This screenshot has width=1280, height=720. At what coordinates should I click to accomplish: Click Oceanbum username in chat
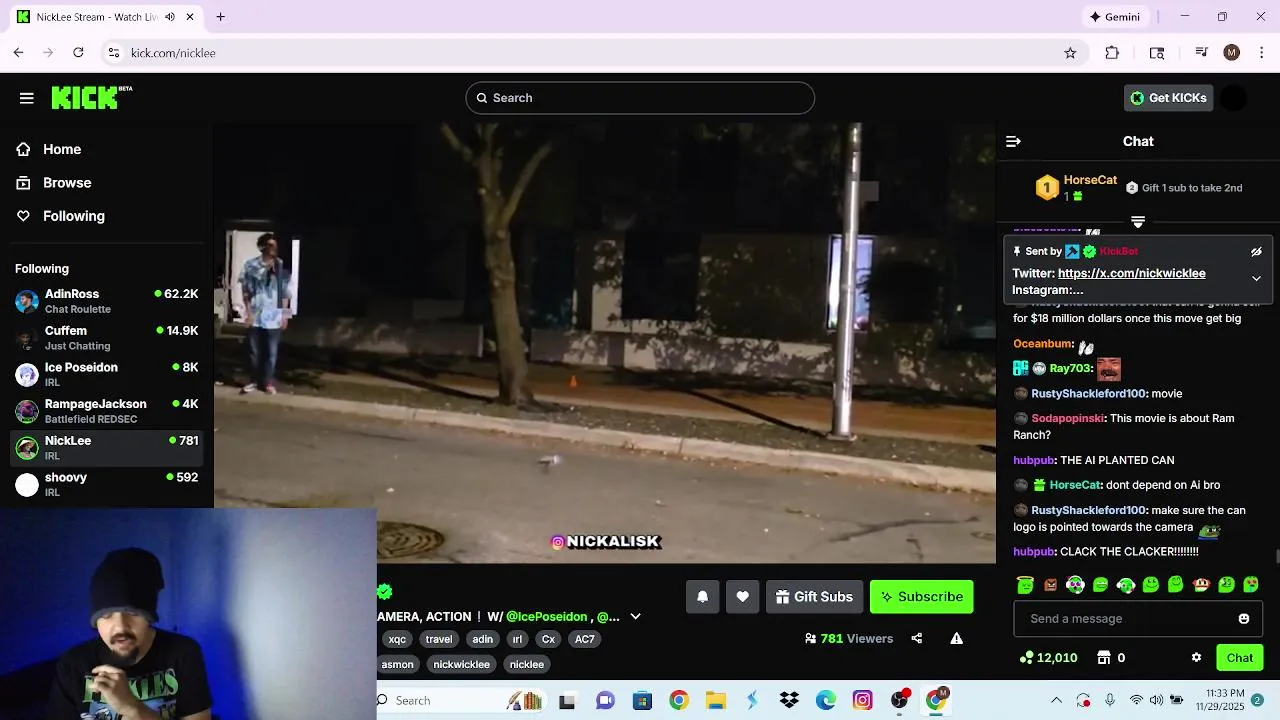tap(1043, 344)
